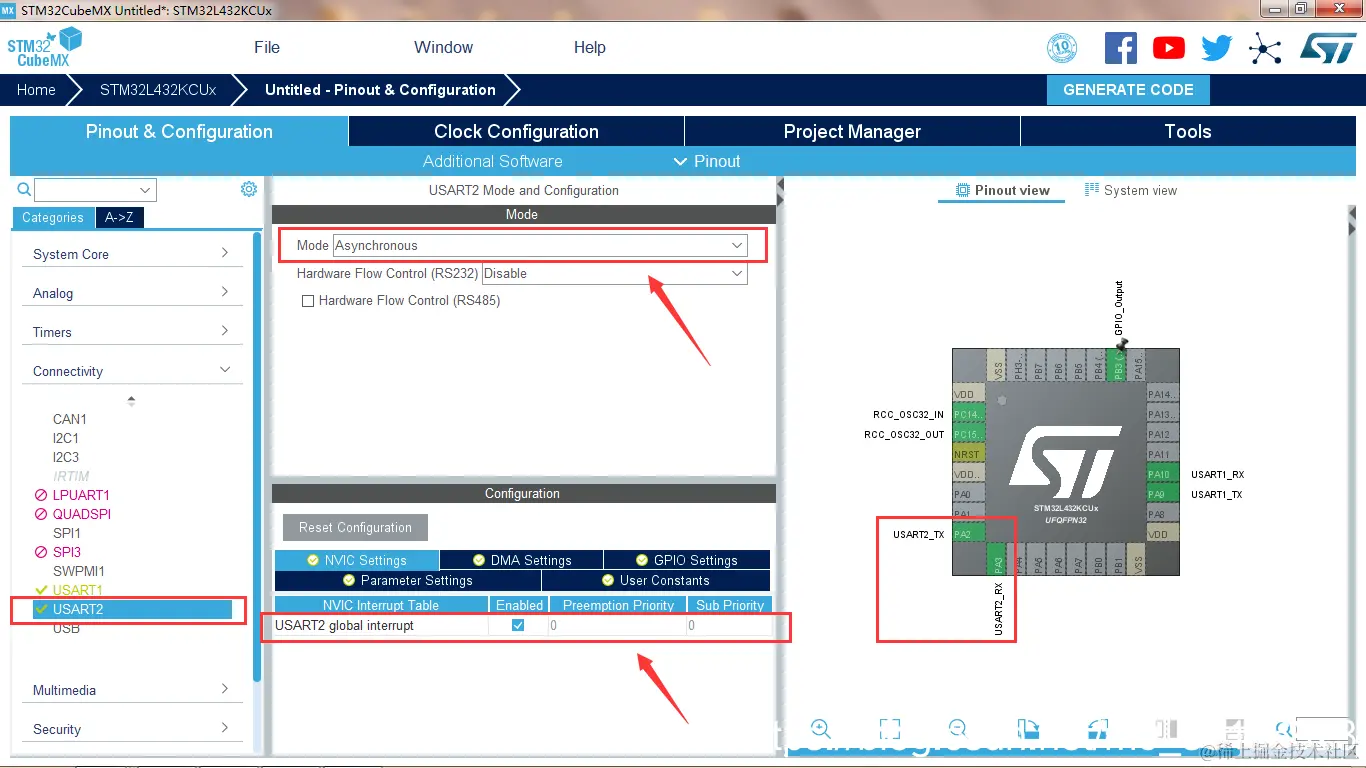Toggle Hardware Flow Control (RS485) checkbox

coord(308,300)
